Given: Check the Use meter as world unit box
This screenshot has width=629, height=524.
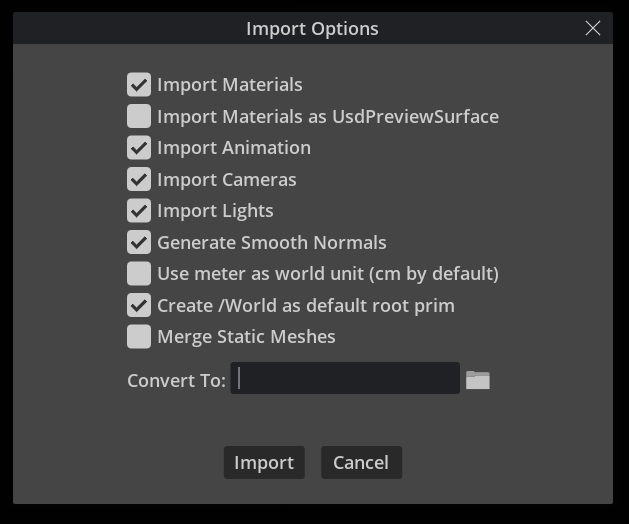Looking at the screenshot, I should coord(139,273).
